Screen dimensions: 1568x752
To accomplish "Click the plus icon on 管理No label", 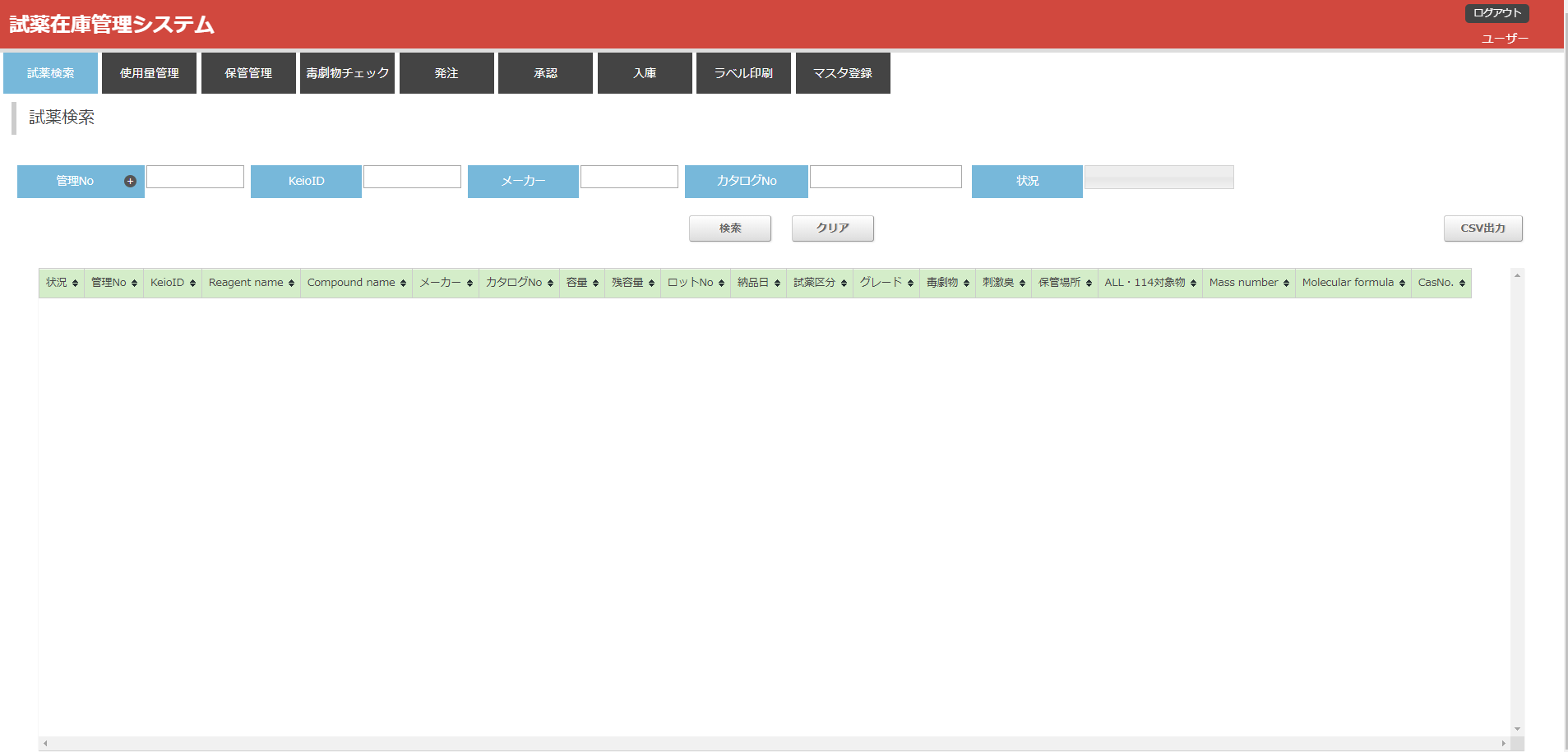I will pos(130,182).
